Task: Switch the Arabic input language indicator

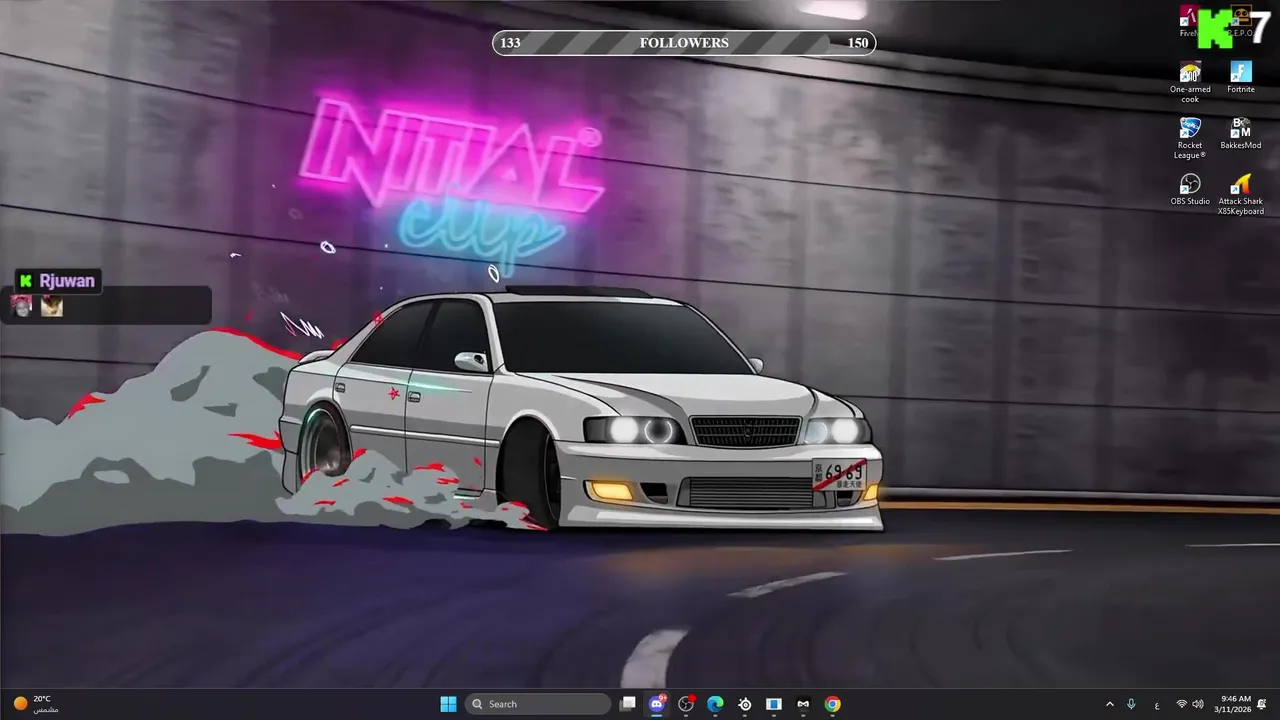Action: [1157, 704]
